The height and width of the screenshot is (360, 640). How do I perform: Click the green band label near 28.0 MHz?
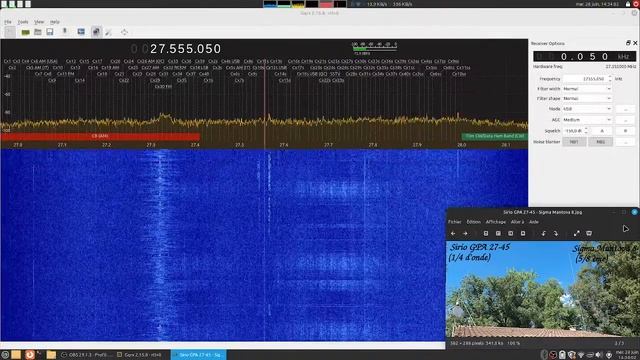[495, 136]
